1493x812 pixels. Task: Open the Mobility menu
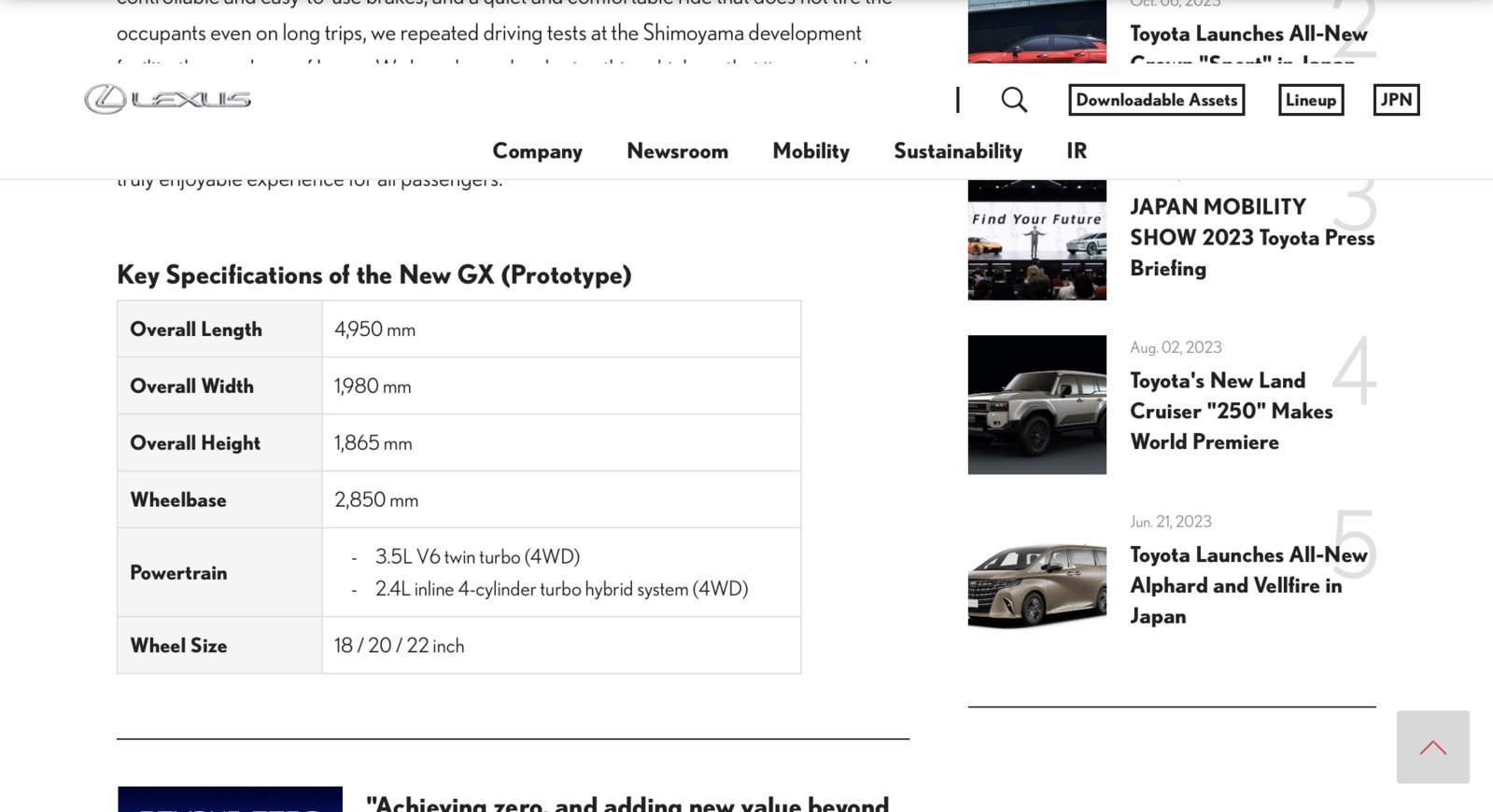click(810, 151)
